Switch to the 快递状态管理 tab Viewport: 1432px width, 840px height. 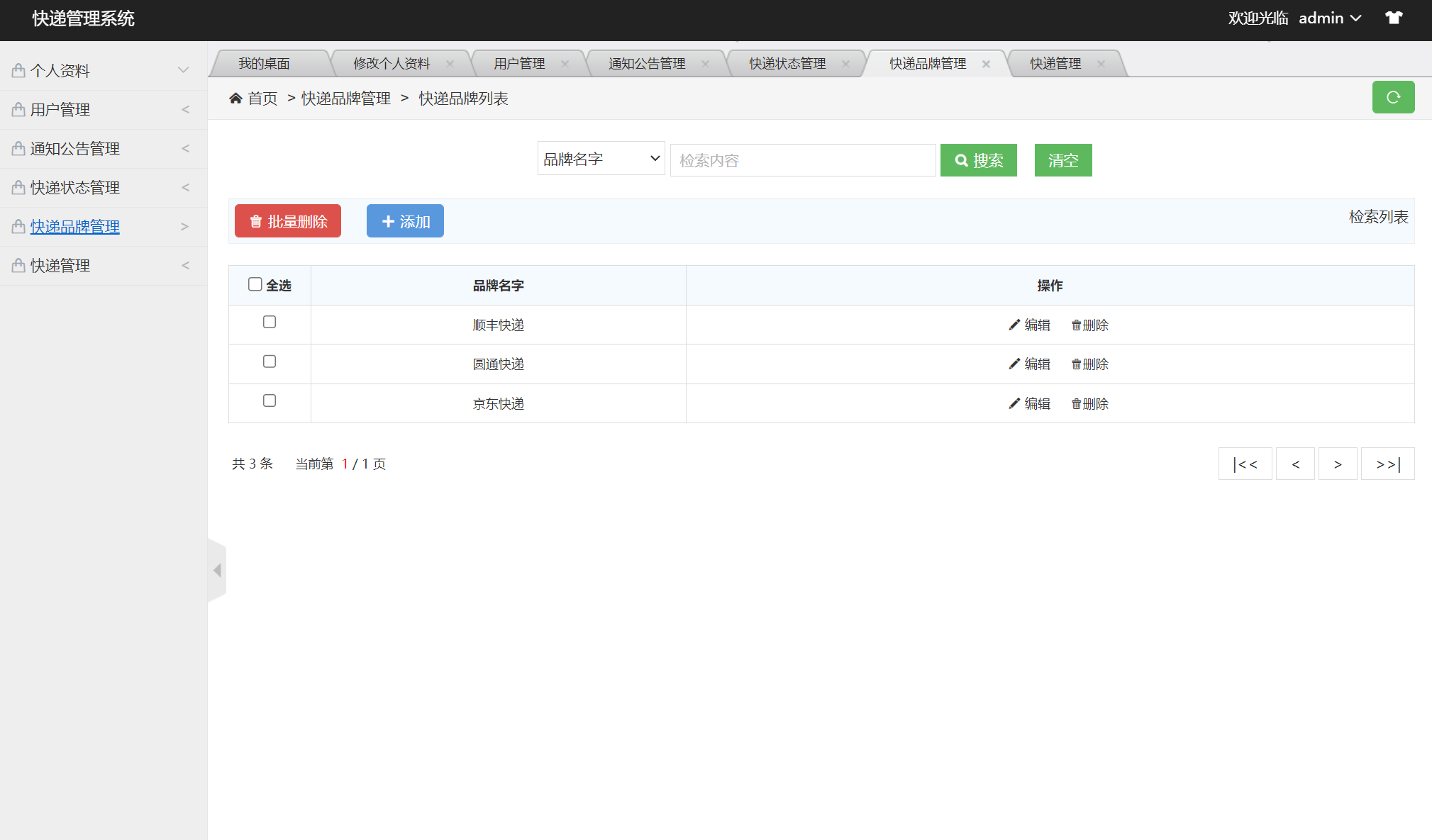tap(786, 63)
